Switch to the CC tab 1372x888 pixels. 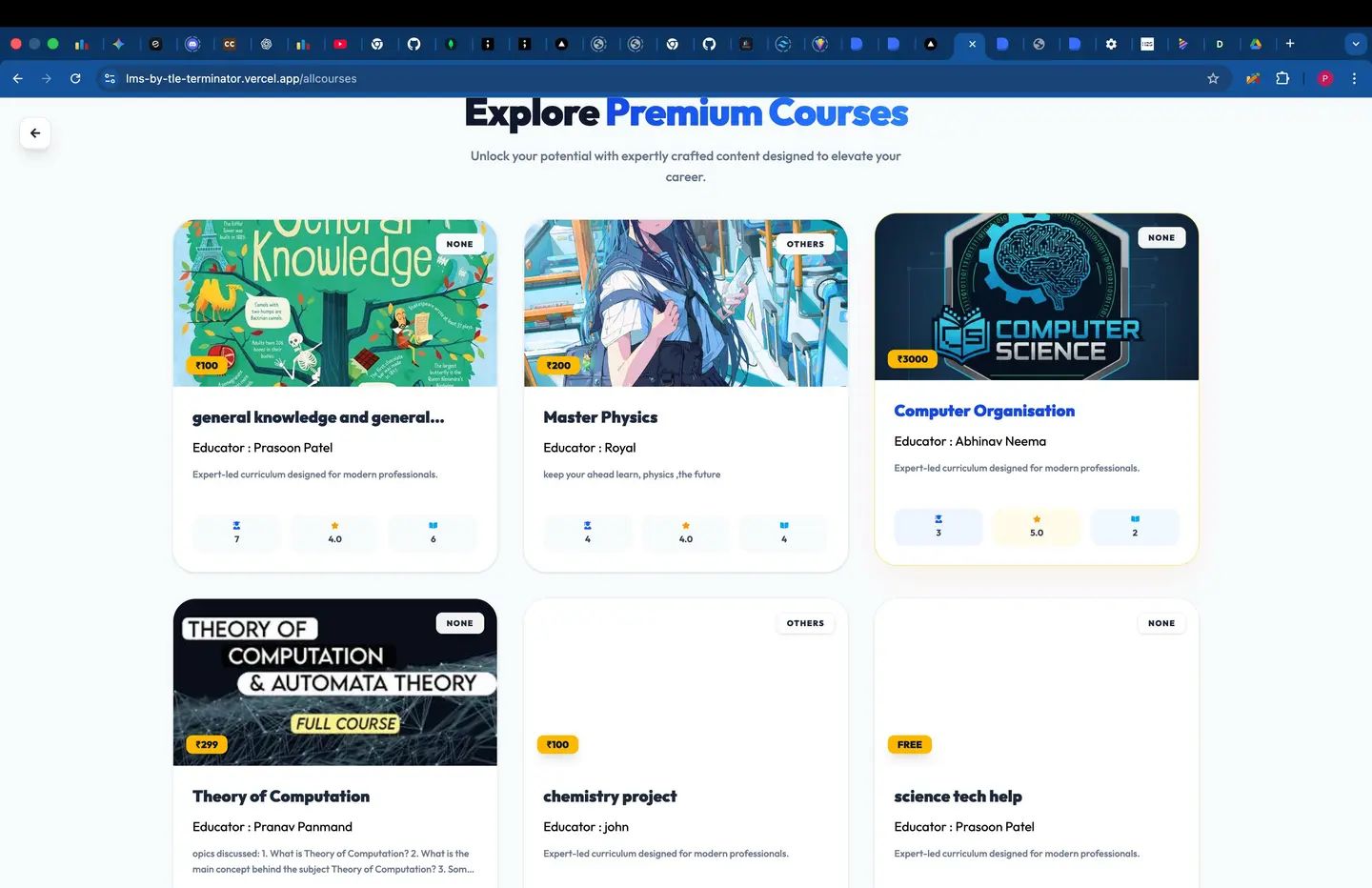point(230,44)
